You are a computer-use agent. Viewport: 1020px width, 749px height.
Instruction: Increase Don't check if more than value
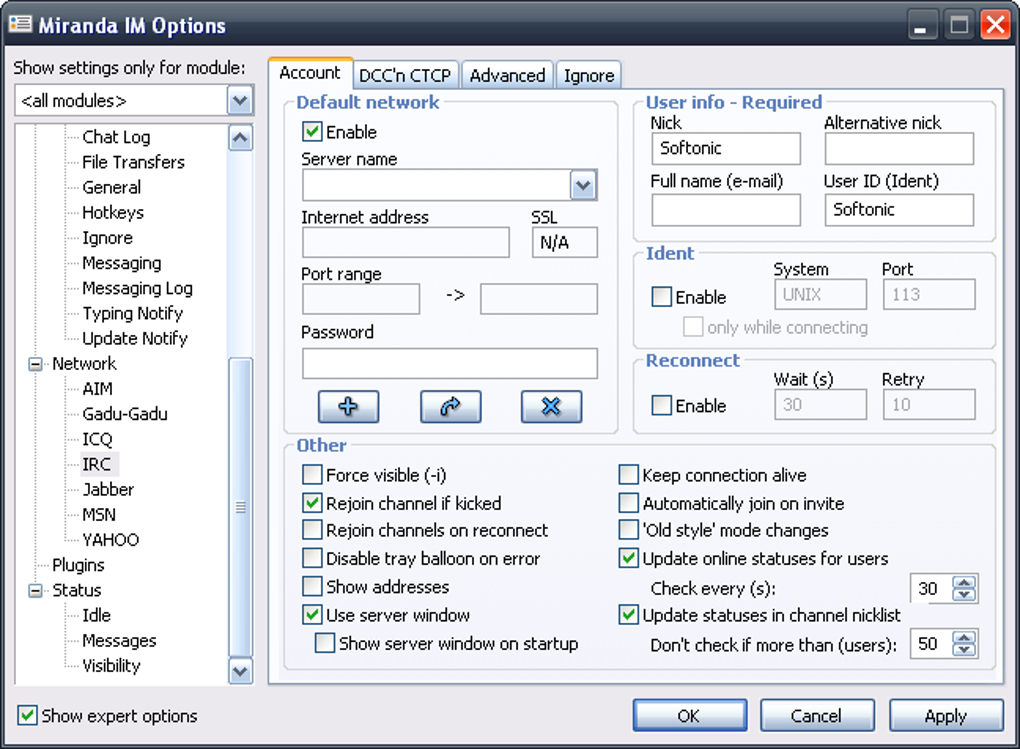point(964,638)
